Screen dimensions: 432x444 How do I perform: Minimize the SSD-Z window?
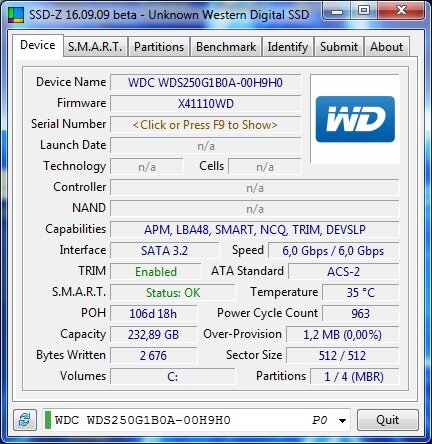click(337, 12)
